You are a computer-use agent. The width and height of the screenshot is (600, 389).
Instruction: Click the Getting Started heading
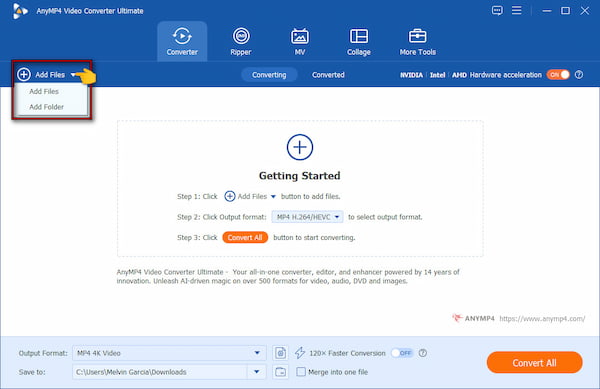(x=300, y=176)
